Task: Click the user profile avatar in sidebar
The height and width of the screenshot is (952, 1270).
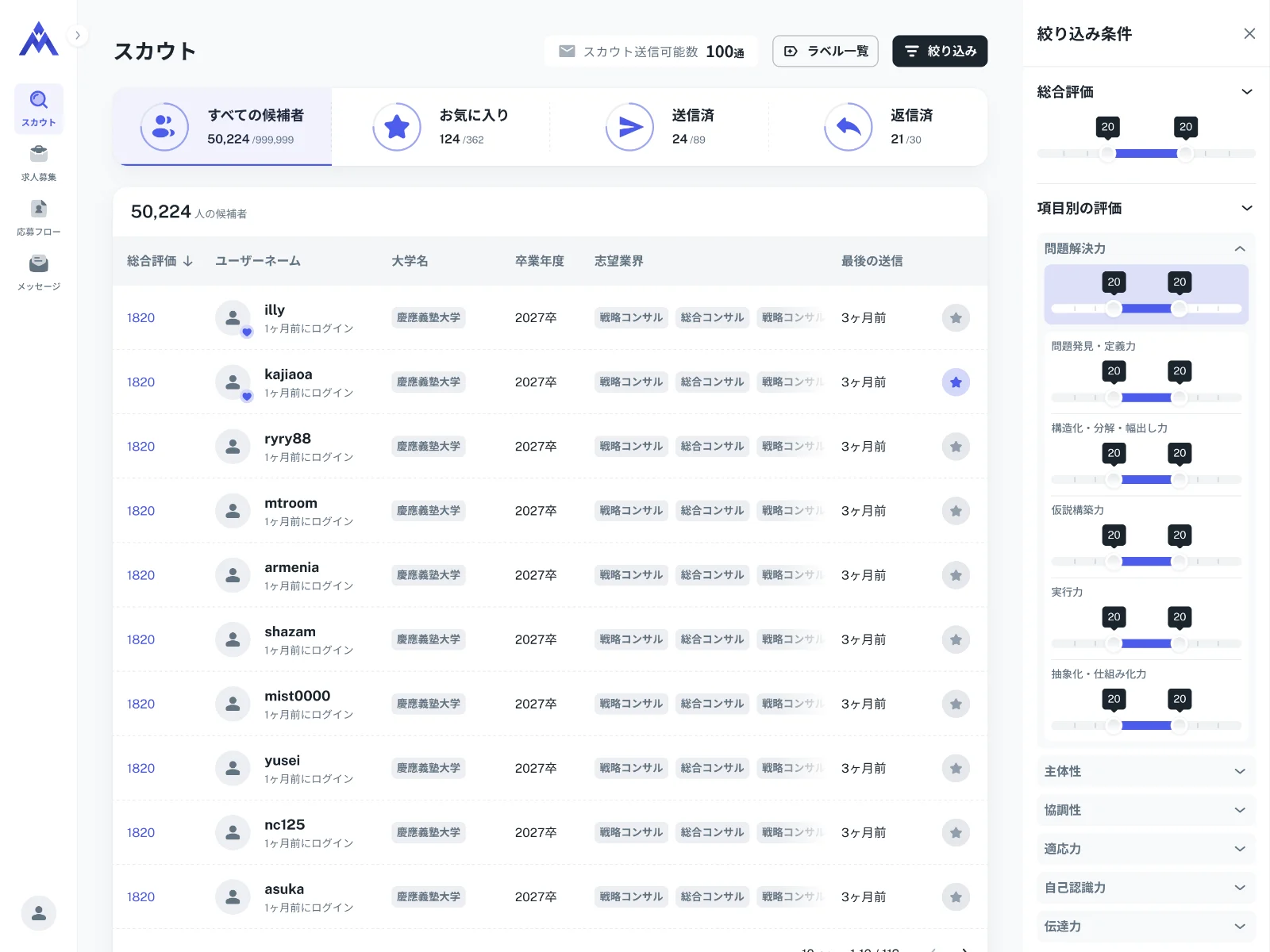Action: pos(38,913)
